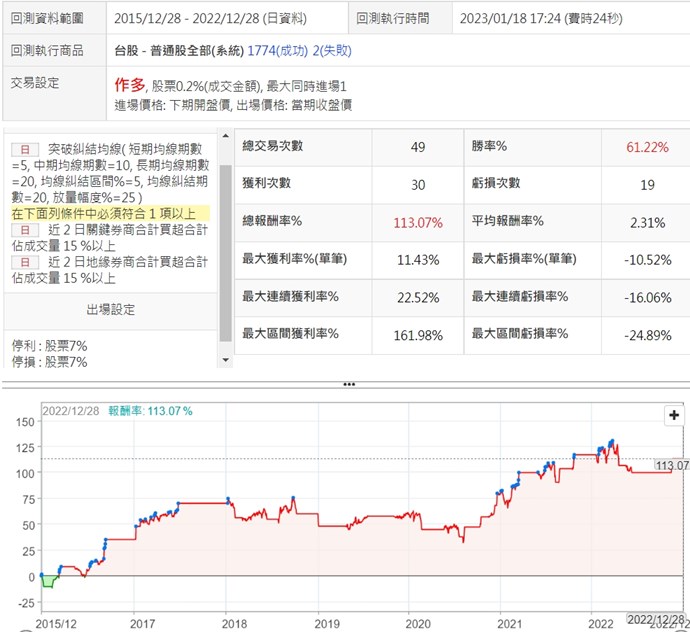Click the 停利 : 股票7% setting
The width and height of the screenshot is (690, 632).
(49, 346)
